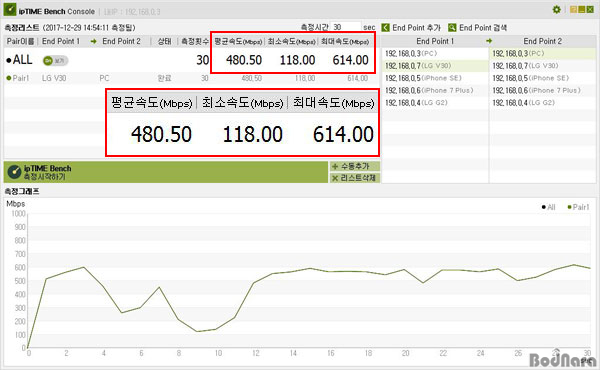Screen dimensions: 600x370
Task: Click the 측정횟수 column header
Action: 195,41
